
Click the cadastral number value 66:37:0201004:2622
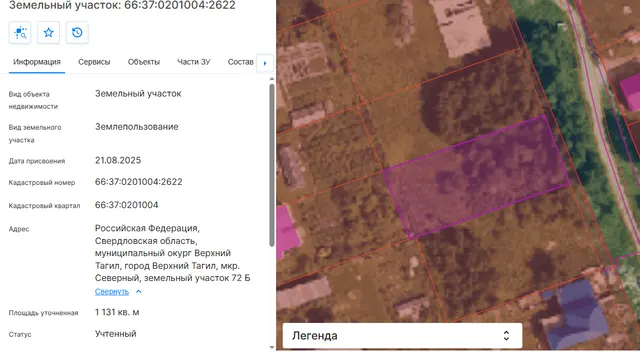tap(139, 182)
